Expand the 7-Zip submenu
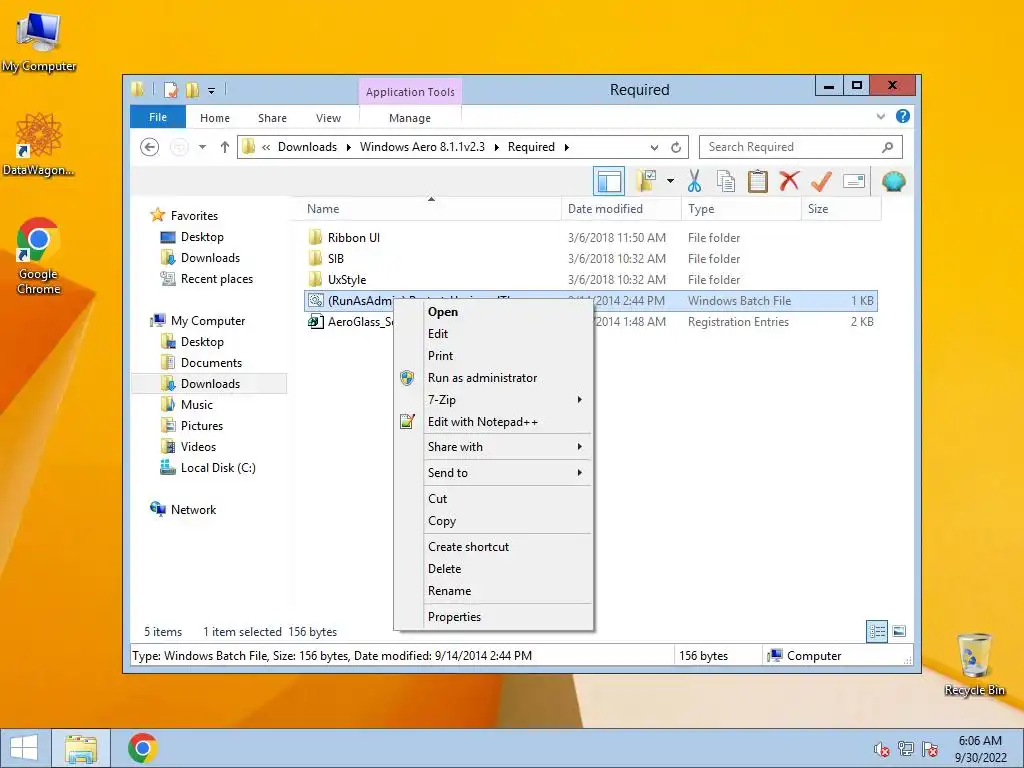This screenshot has height=768, width=1024. [494, 400]
